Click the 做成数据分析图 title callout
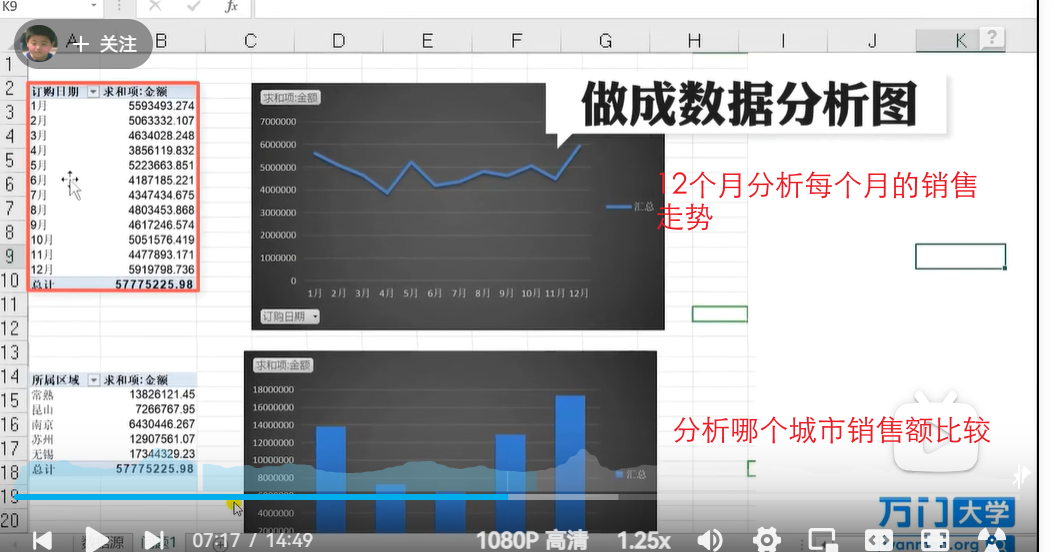Screen dimensions: 1055x552 pos(749,104)
